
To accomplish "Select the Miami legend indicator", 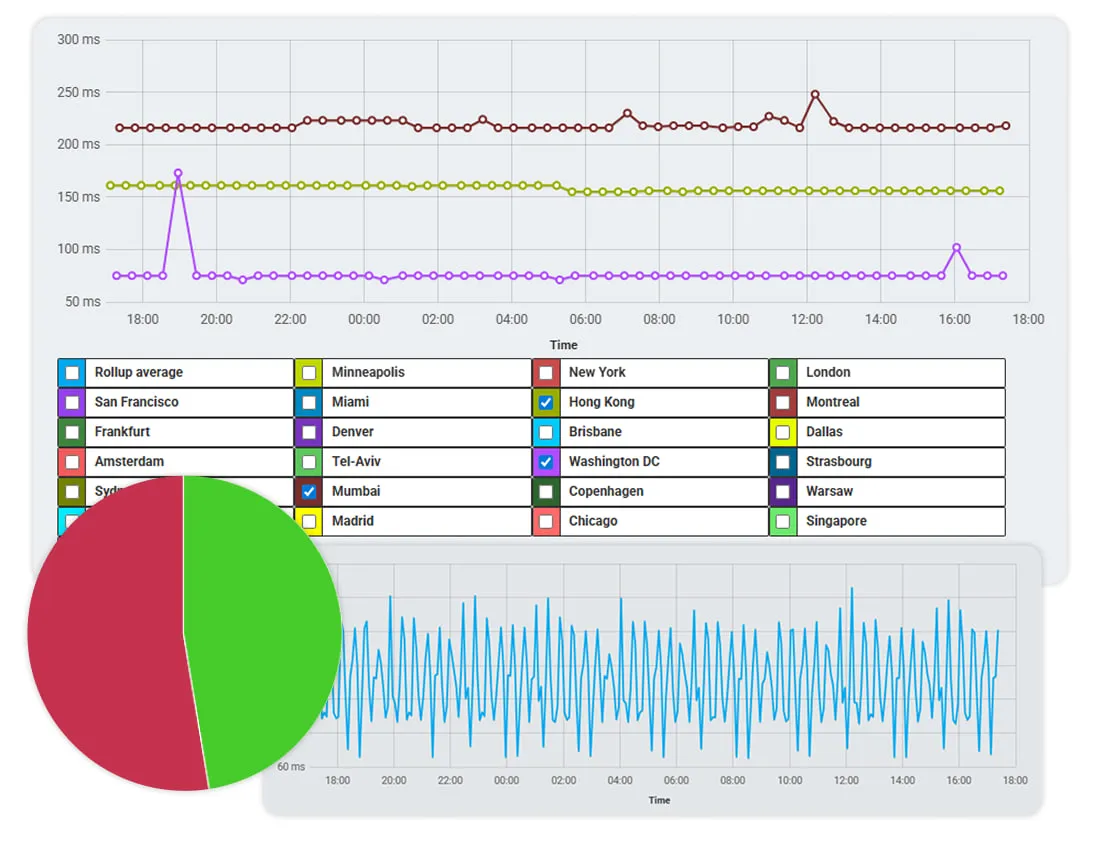I will (308, 402).
